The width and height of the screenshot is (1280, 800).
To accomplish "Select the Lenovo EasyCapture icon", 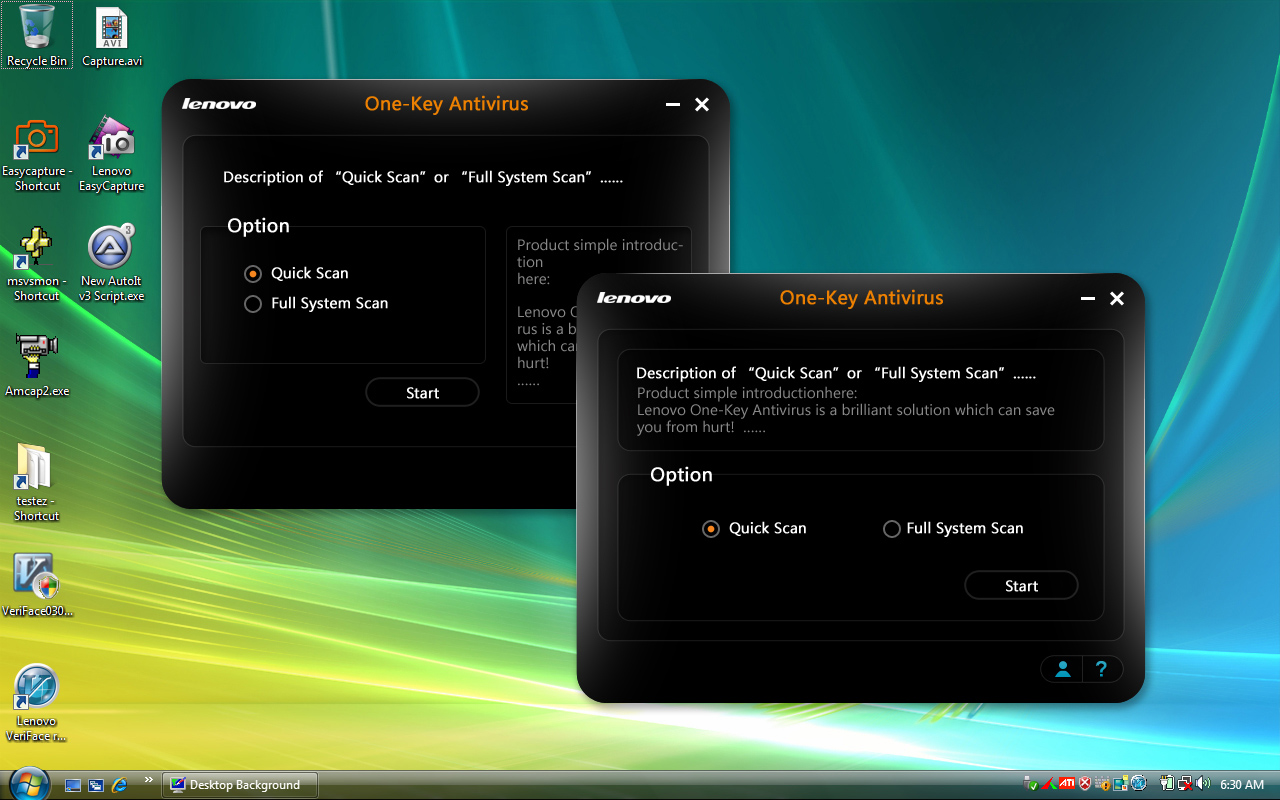I will pos(112,139).
